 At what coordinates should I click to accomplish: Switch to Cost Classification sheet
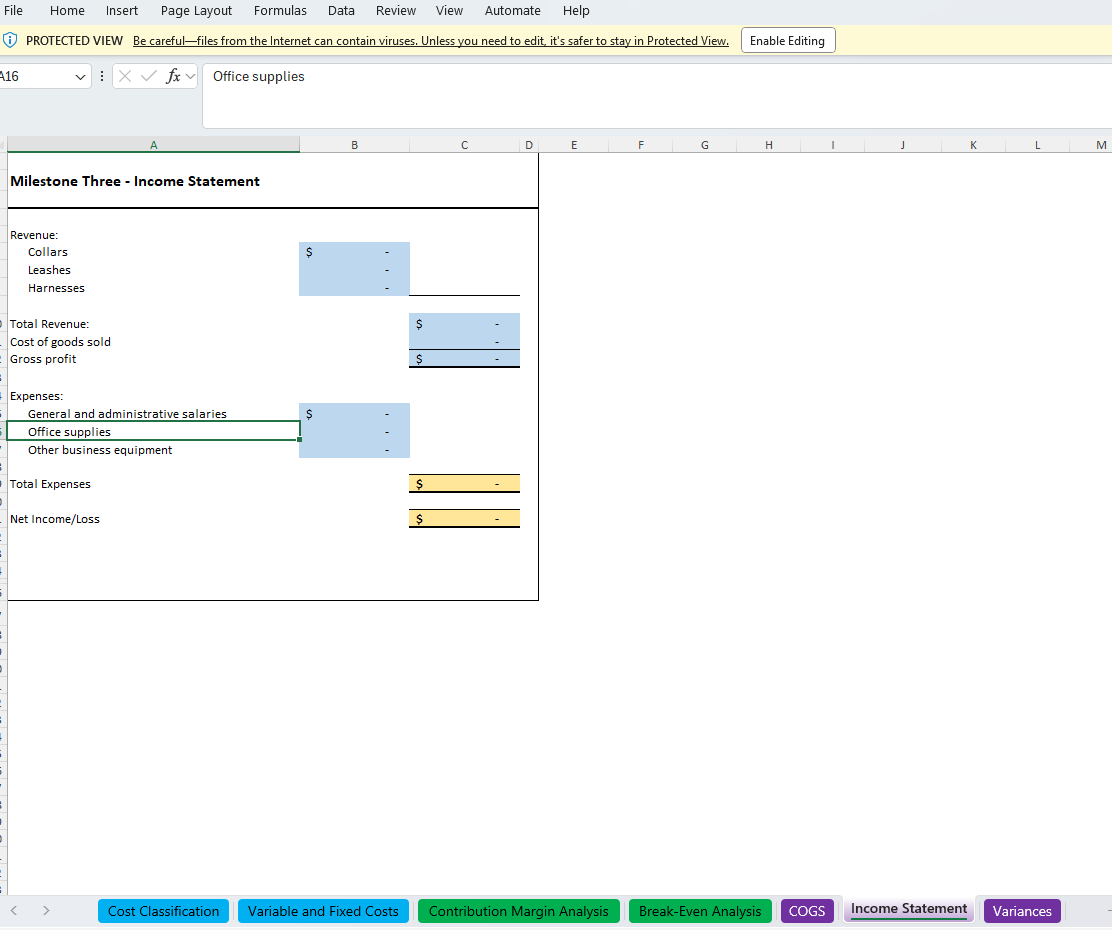click(163, 912)
